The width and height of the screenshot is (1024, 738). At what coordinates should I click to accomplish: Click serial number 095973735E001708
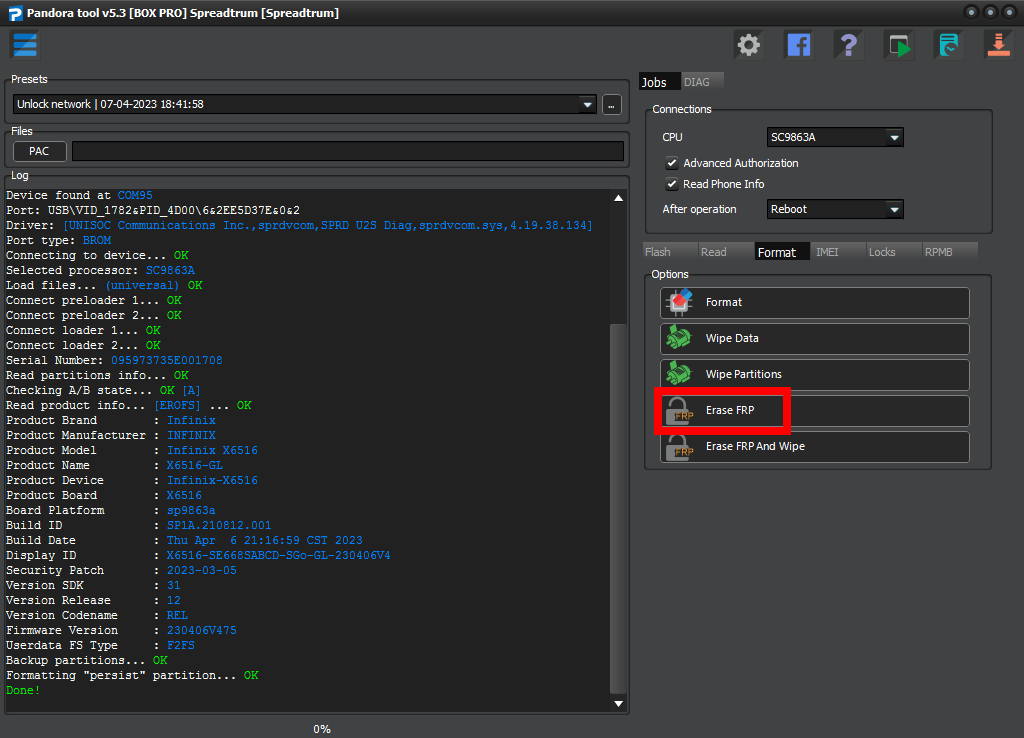167,361
